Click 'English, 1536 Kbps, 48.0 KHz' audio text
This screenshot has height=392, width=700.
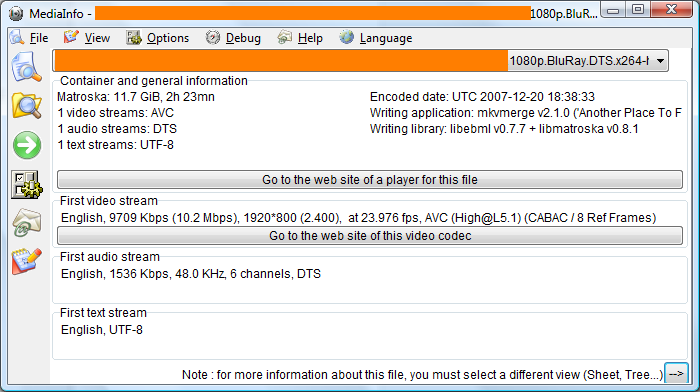[x=191, y=274]
